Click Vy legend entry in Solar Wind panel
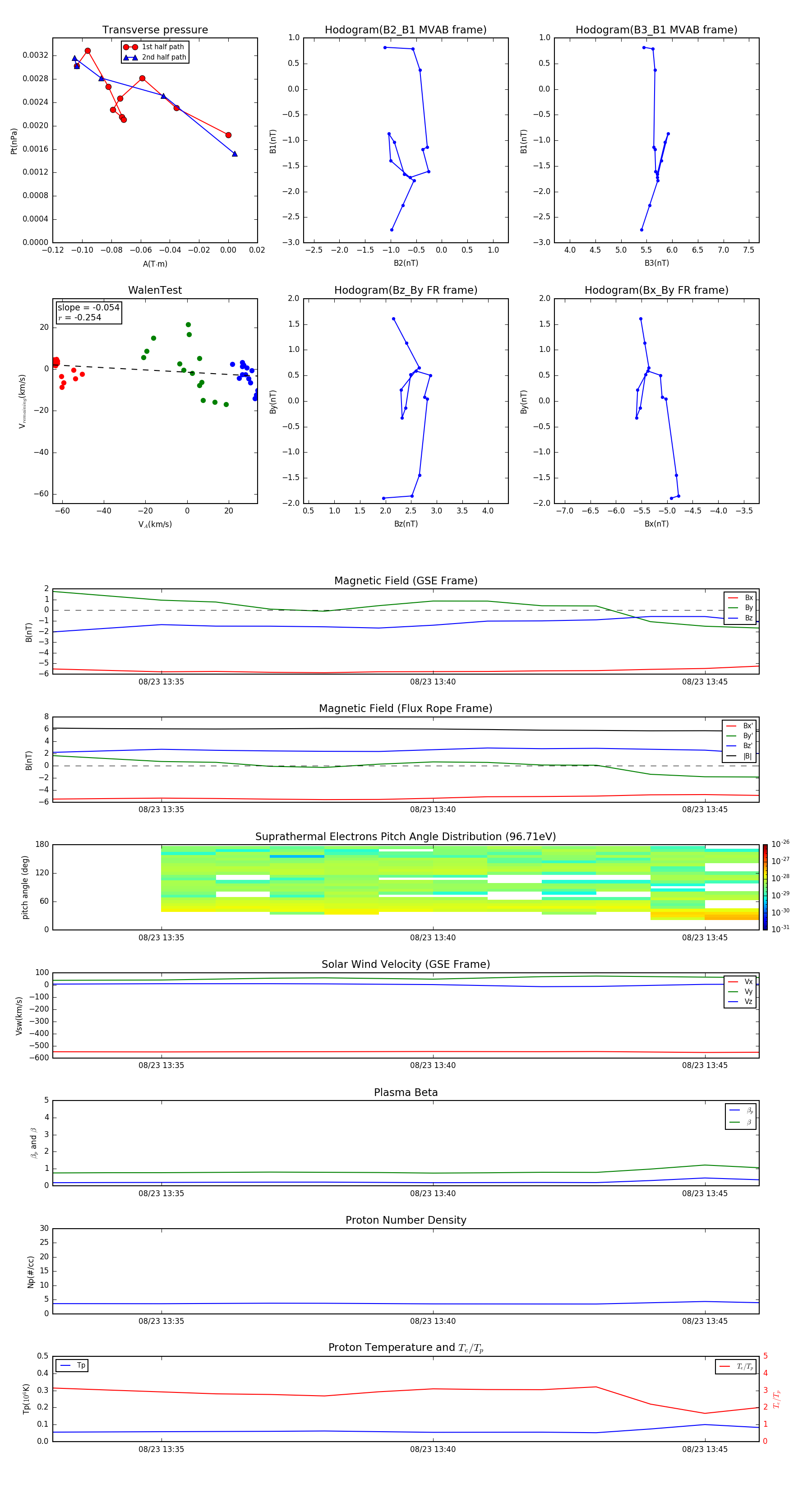The width and height of the screenshot is (812, 1489). tap(740, 992)
